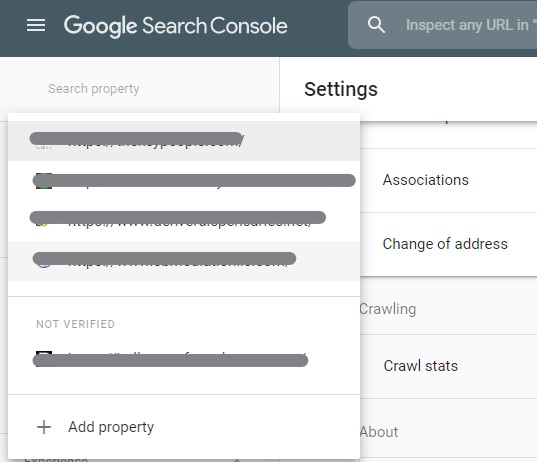Image resolution: width=537 pixels, height=462 pixels.
Task: Select the second property with longest redacted URL
Action: tap(184, 181)
